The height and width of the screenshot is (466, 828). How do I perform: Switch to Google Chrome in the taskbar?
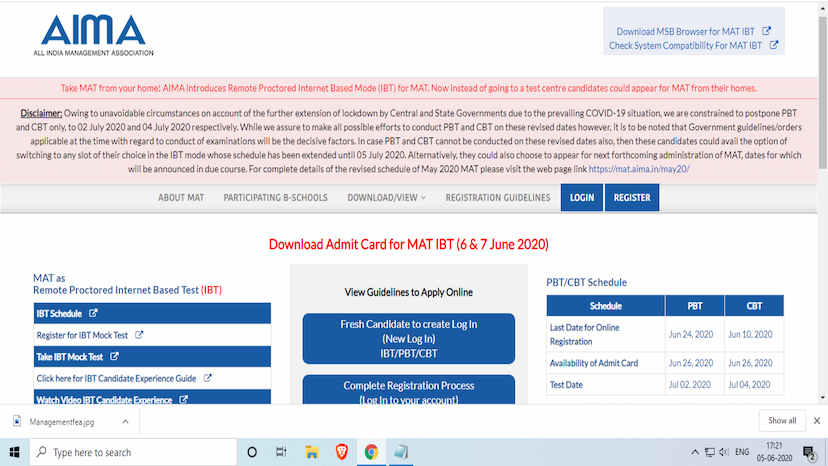coord(371,452)
